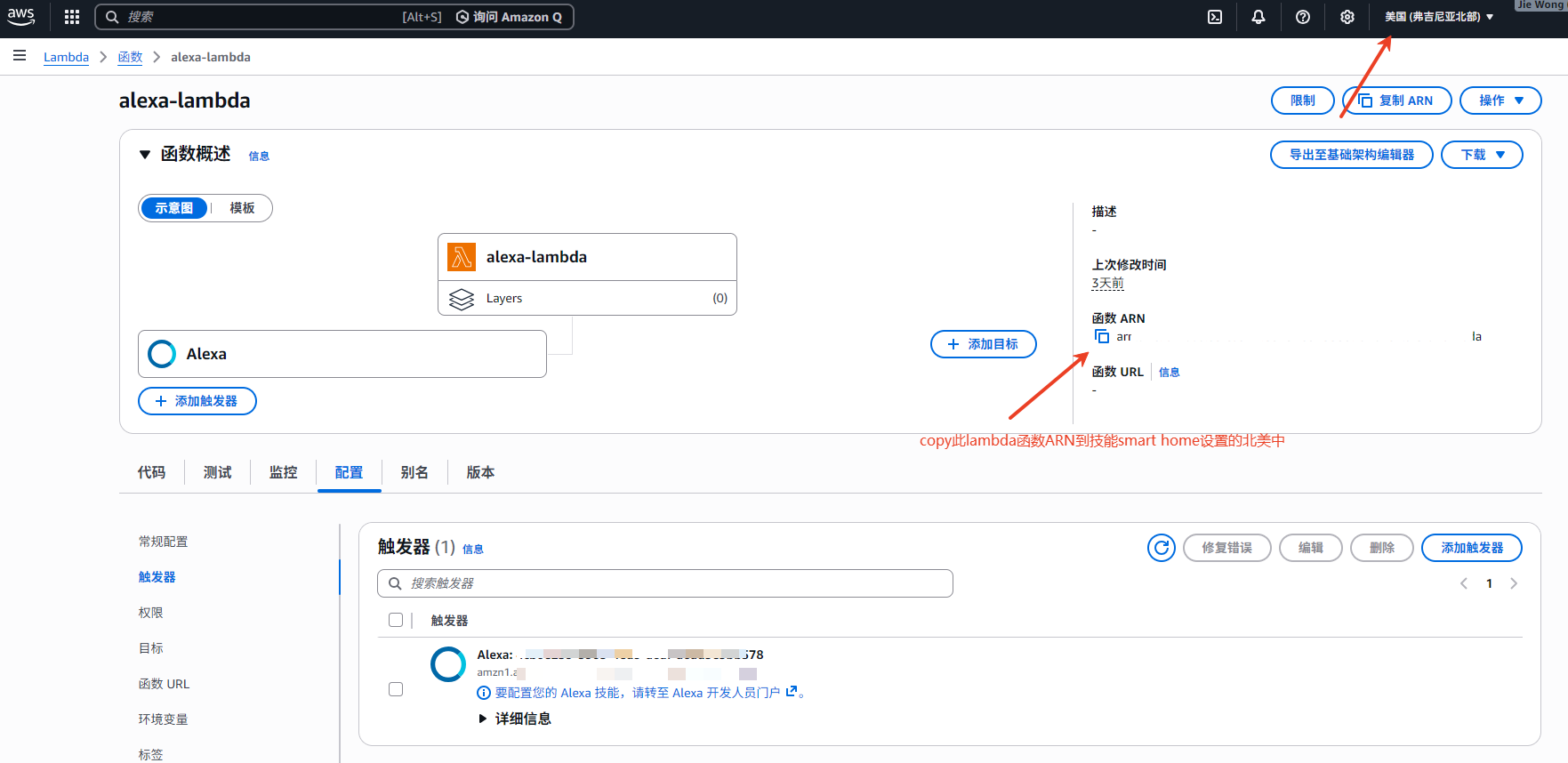Select 环境变量 in the side menu
1568x763 pixels.
(164, 719)
